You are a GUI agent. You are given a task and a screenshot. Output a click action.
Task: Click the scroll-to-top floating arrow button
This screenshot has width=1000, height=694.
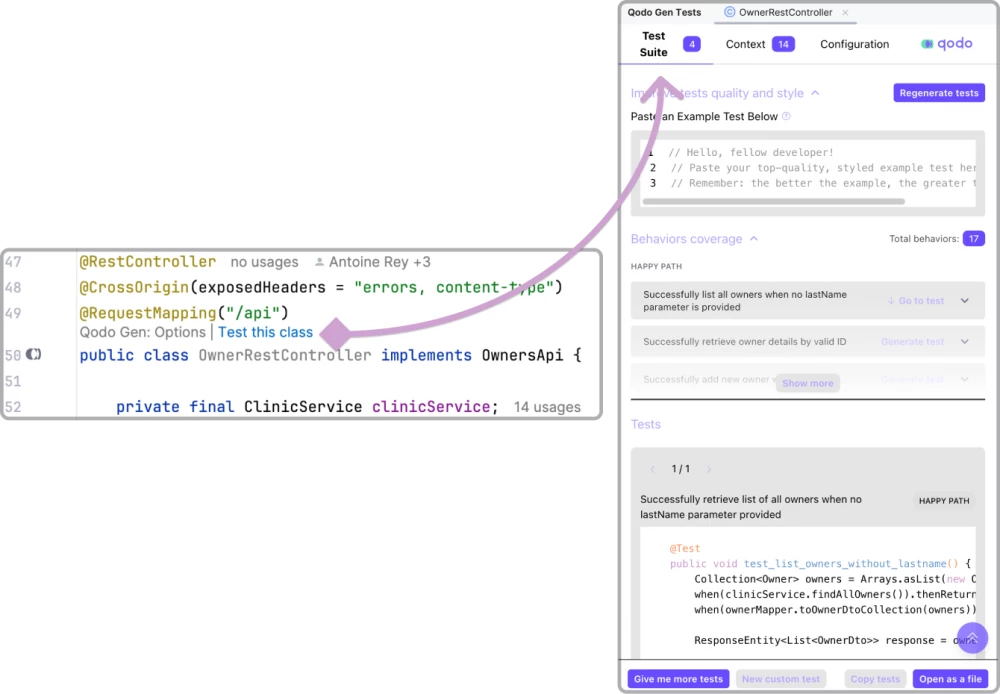coord(972,637)
